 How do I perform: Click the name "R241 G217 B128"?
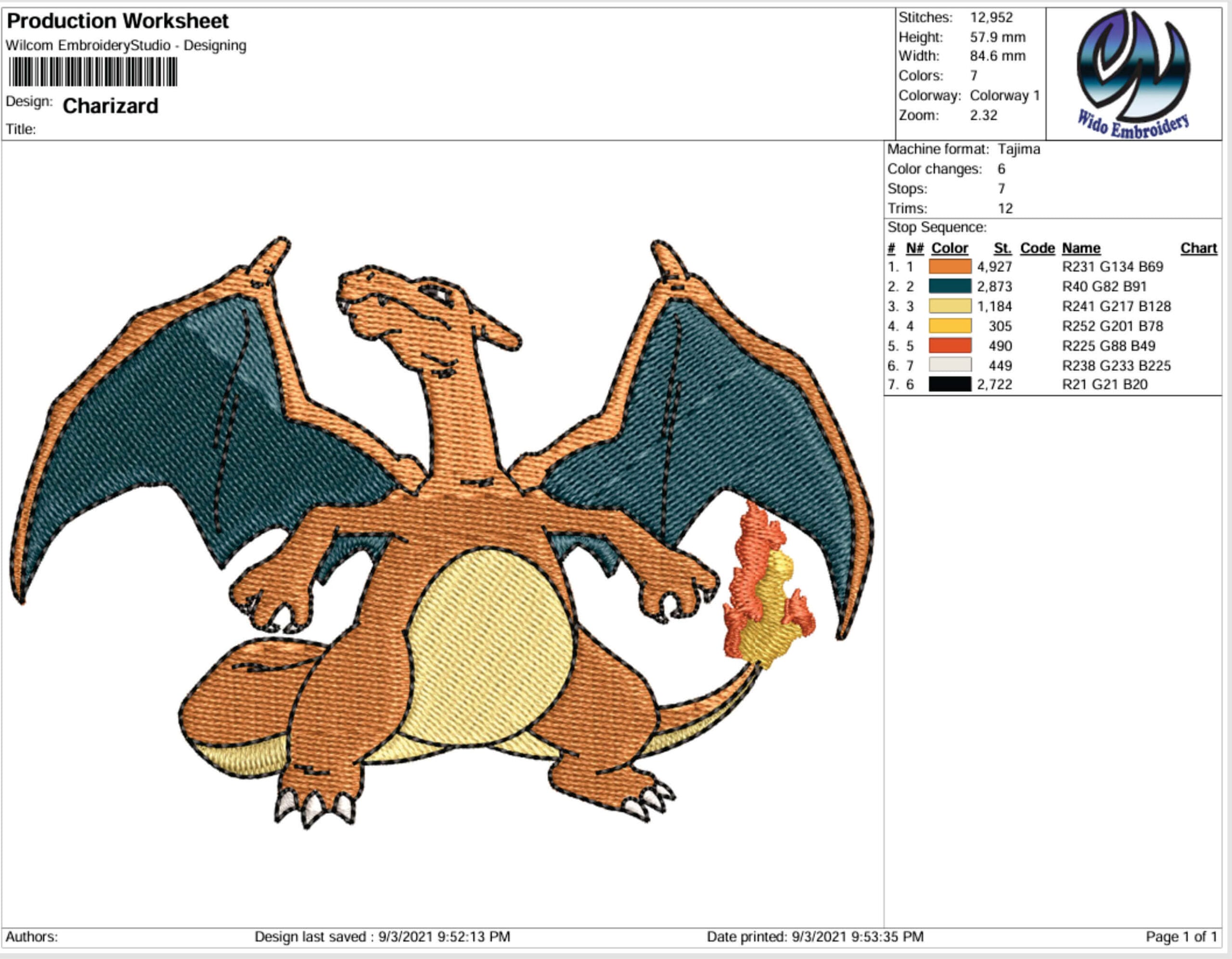(1116, 306)
